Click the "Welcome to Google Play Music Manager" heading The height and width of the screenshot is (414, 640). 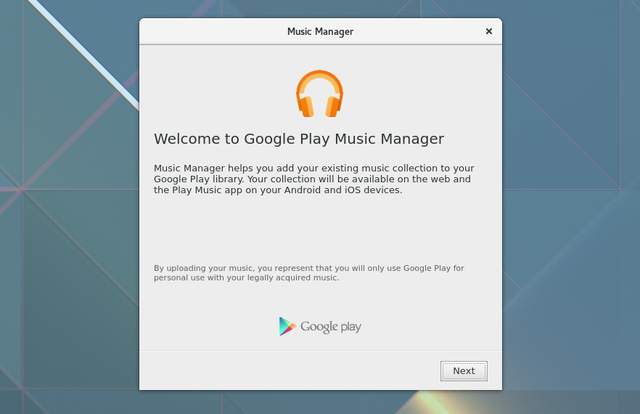(x=299, y=139)
